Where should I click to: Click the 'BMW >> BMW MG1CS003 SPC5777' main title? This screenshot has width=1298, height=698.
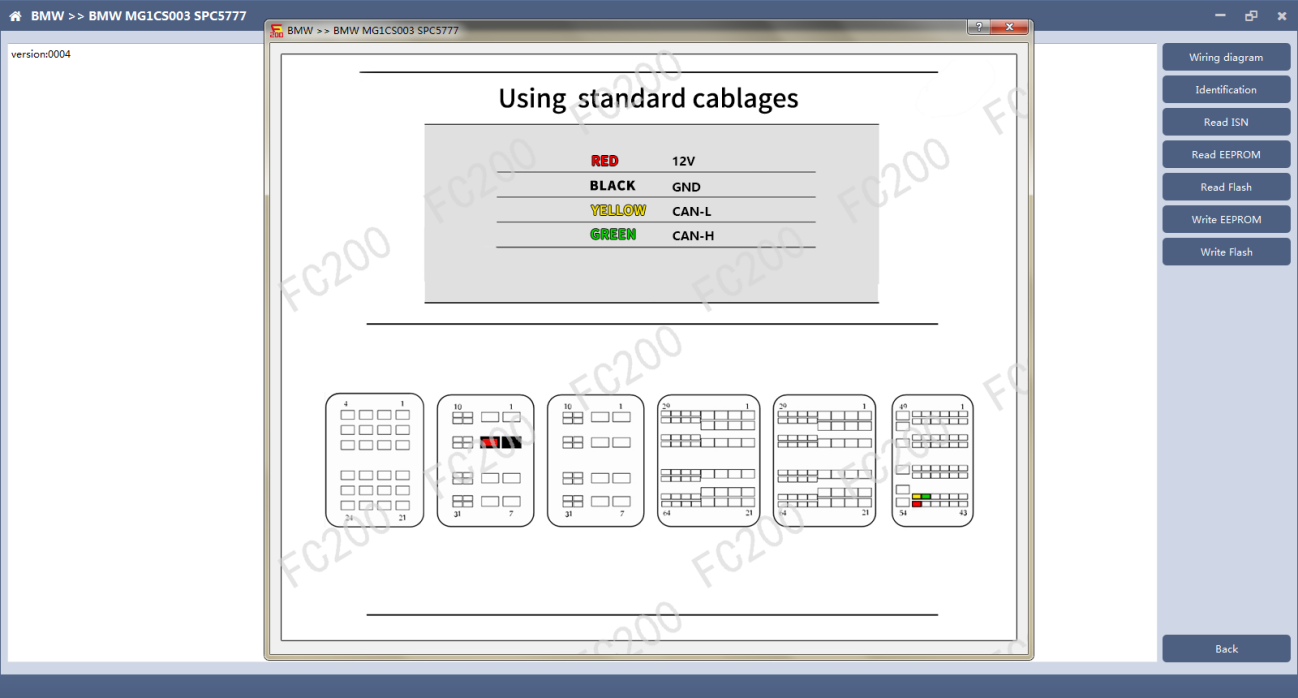click(139, 16)
